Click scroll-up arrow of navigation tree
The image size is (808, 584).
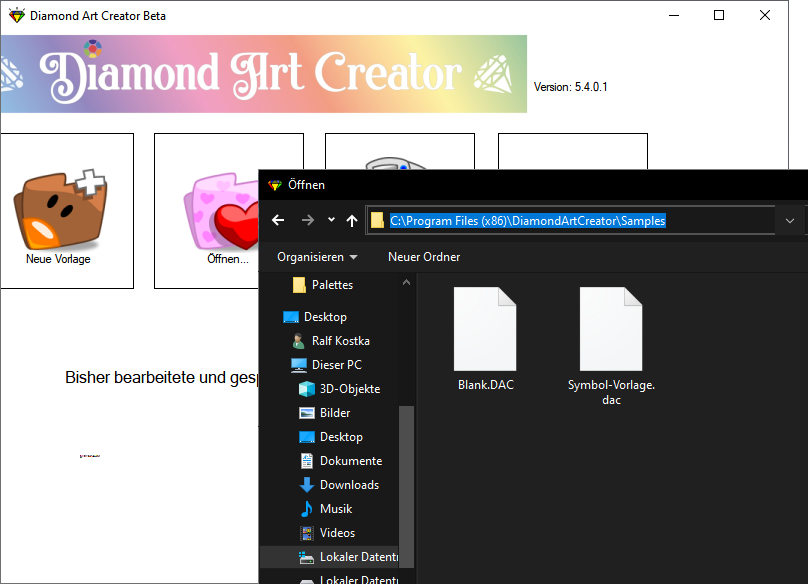pos(406,282)
